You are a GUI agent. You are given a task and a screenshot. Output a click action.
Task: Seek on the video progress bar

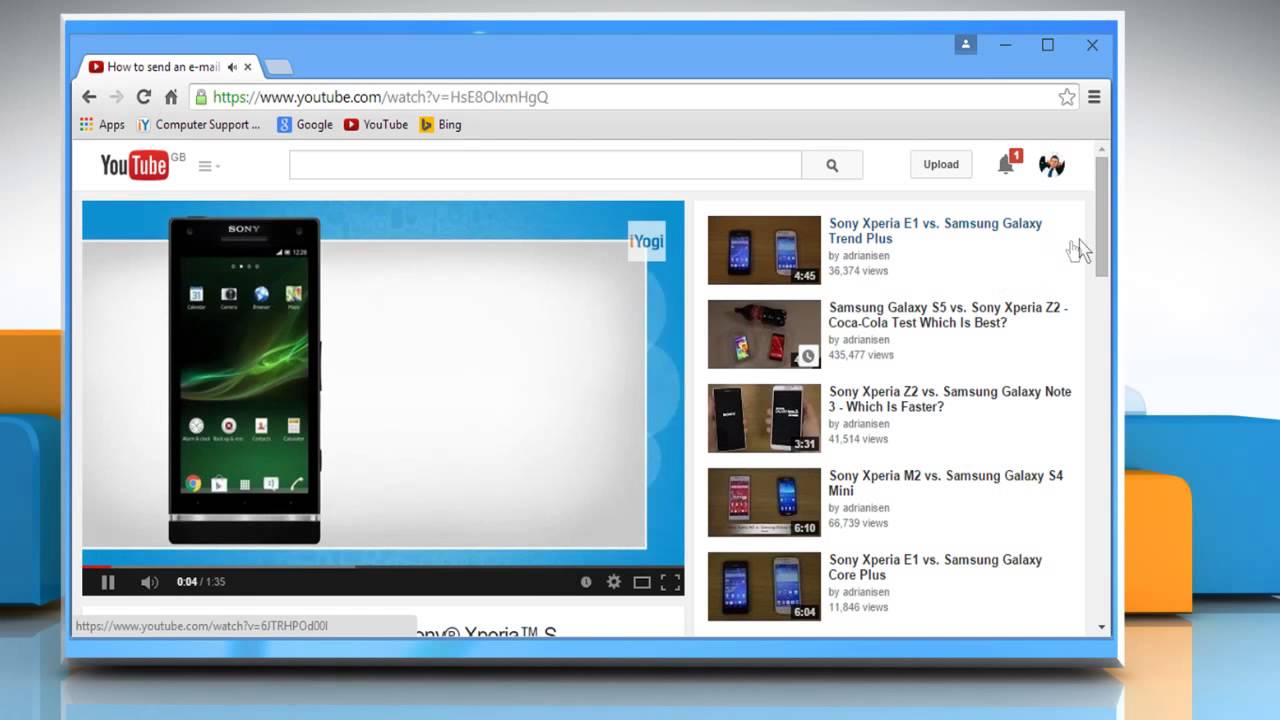click(x=383, y=565)
